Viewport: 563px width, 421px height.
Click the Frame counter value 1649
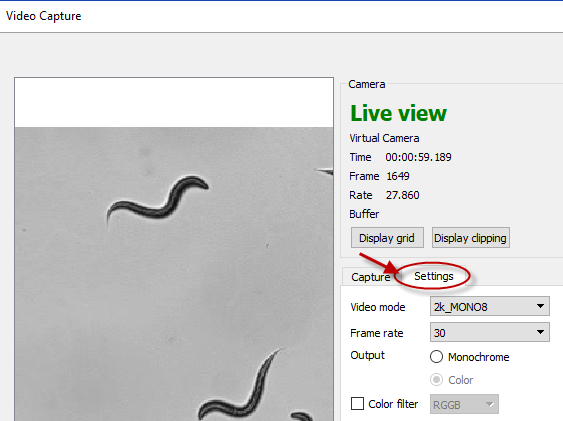398,176
